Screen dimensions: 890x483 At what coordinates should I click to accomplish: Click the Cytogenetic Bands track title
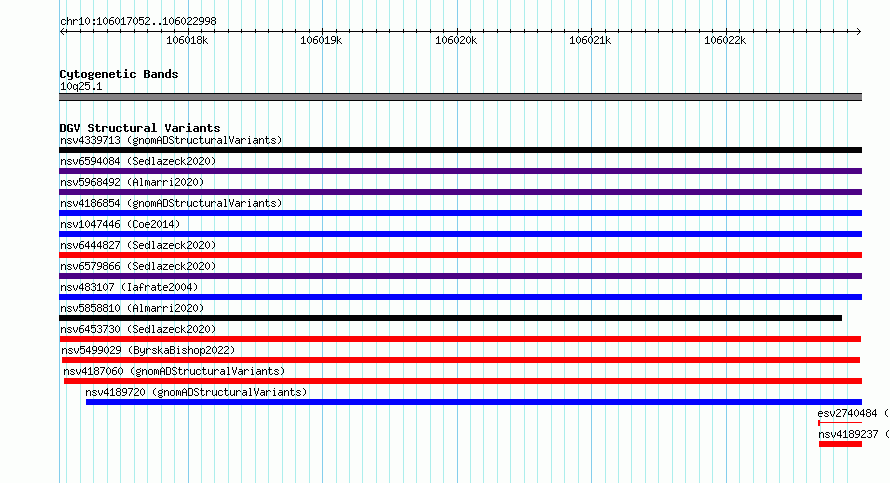pos(119,74)
